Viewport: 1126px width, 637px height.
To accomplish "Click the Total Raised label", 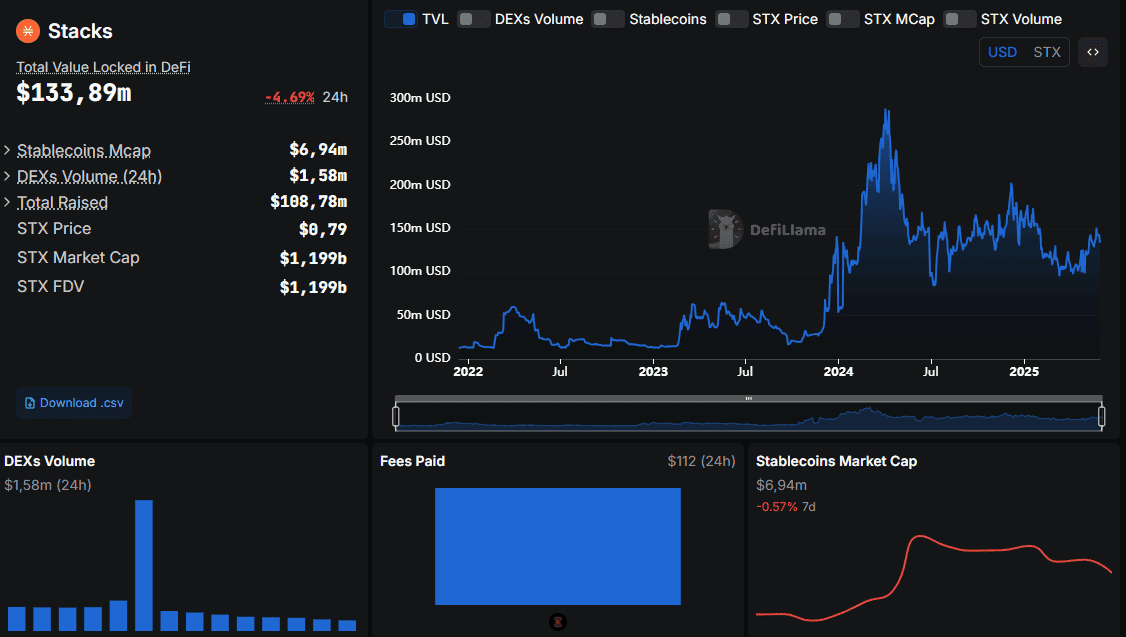I will coord(62,203).
